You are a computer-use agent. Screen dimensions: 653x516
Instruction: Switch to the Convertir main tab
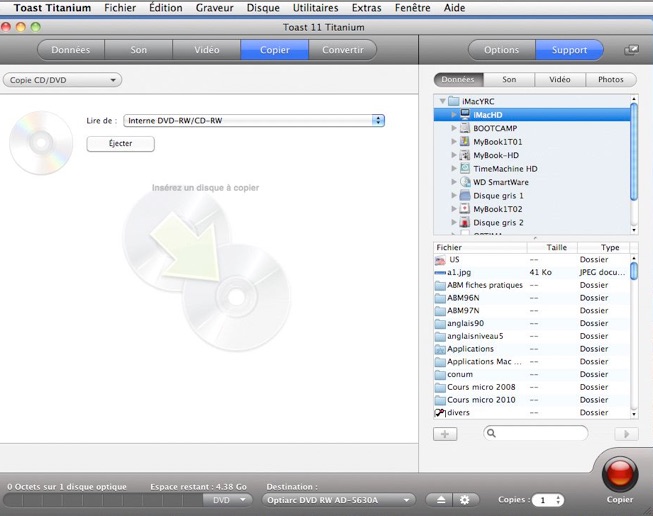[x=343, y=50]
